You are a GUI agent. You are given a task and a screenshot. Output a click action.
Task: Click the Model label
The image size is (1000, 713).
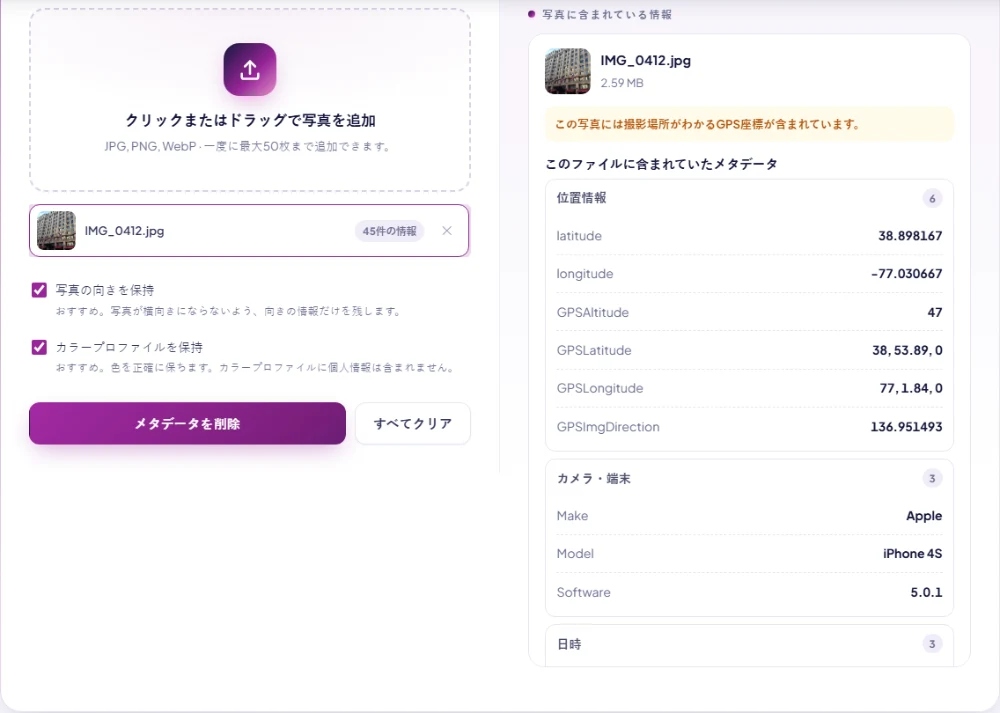(575, 554)
